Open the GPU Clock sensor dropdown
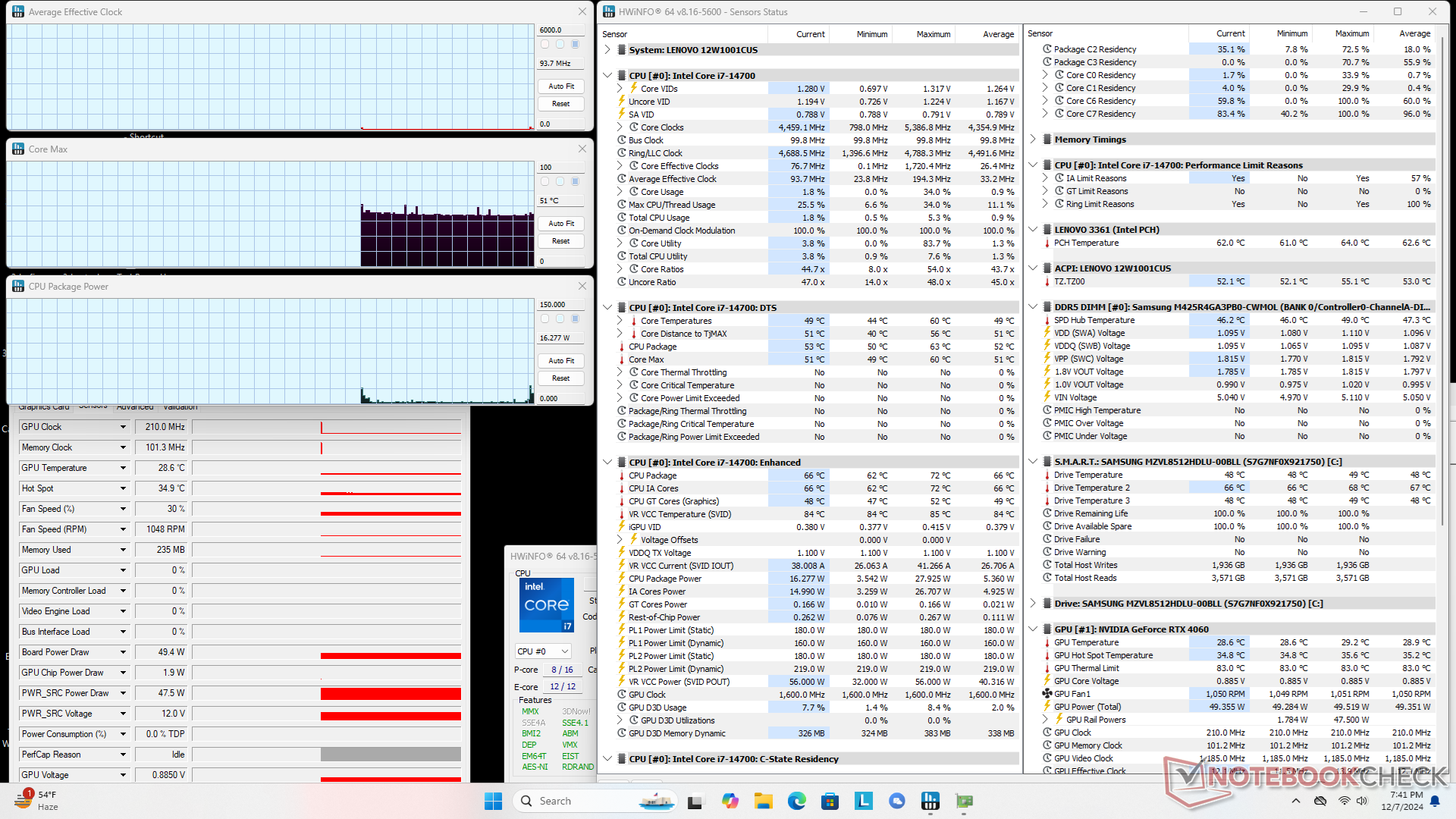This screenshot has height=819, width=1456. click(x=123, y=427)
